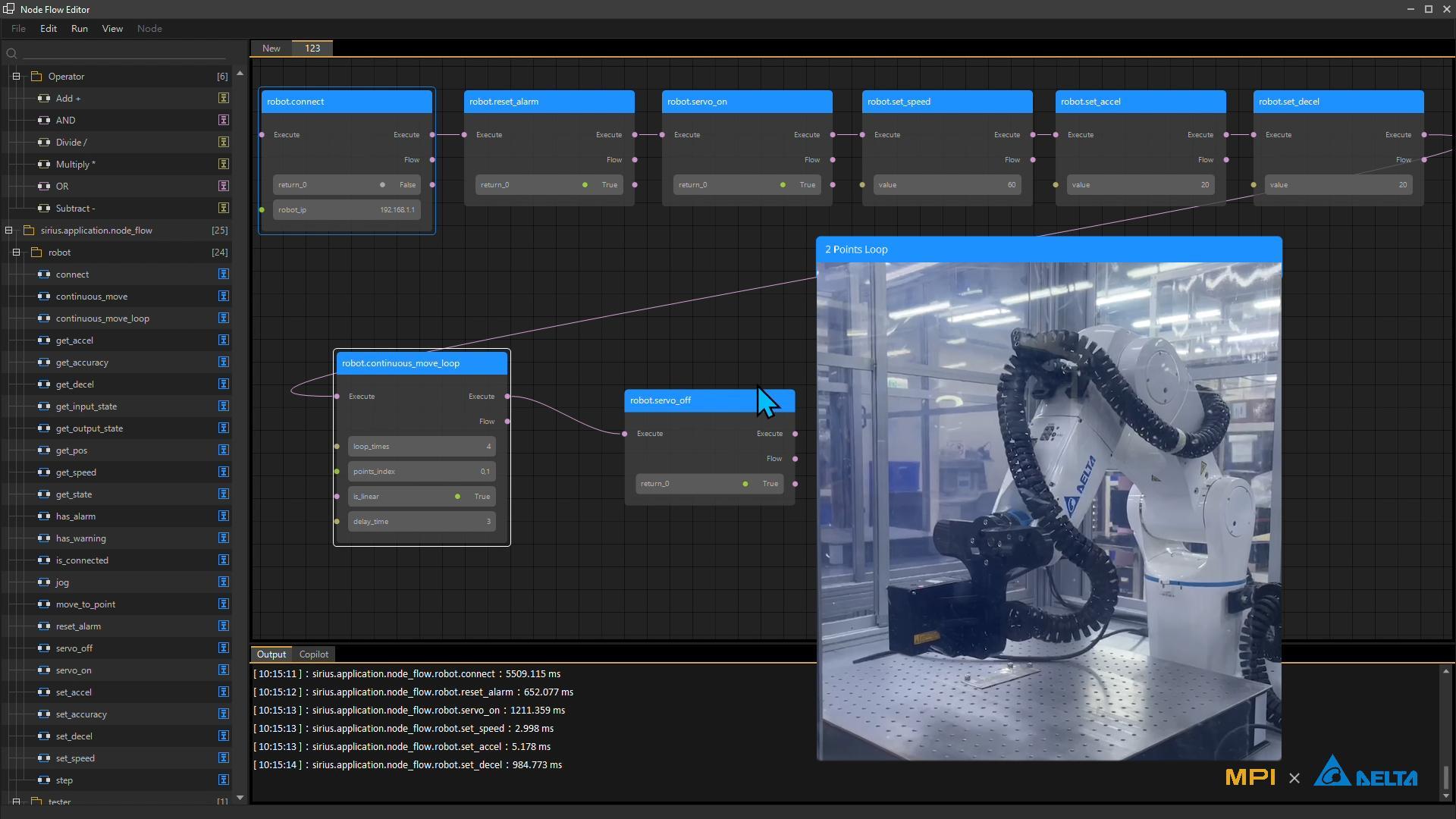Click the node icon beside 'connect' in tree
Screen dimensions: 1456x819
click(44, 275)
